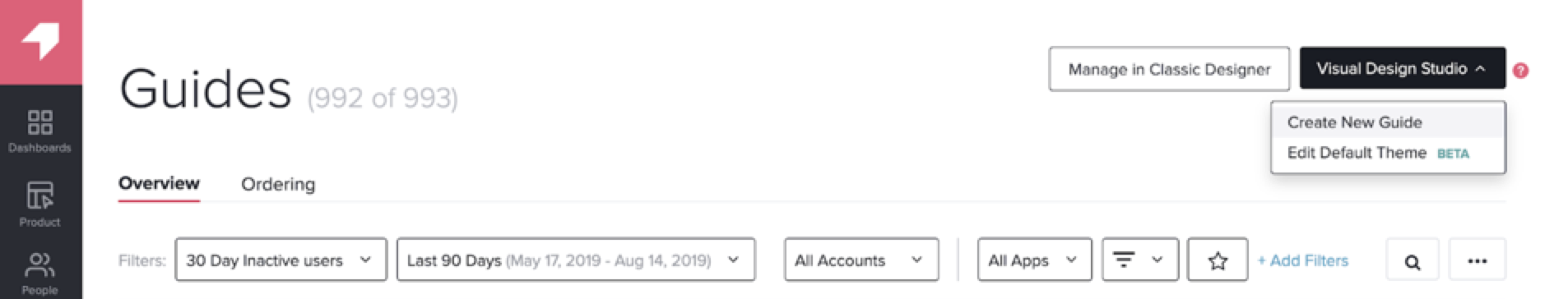Expand the All Accounts dropdown
Viewport: 1568px width, 299px height.
861,260
